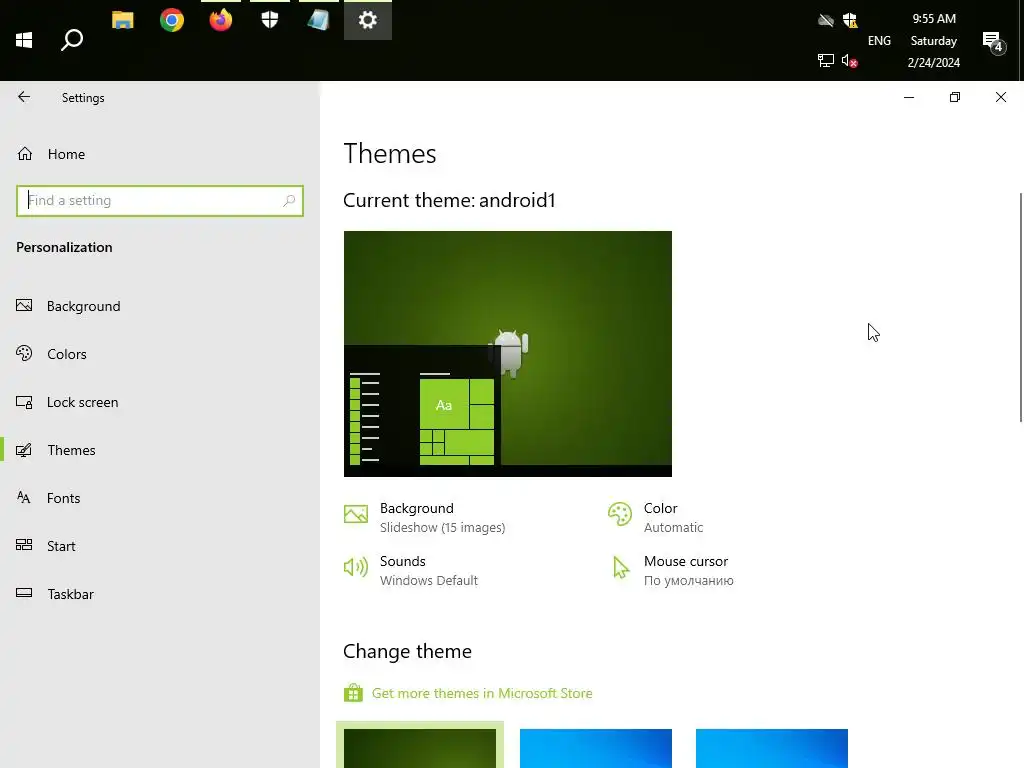Image resolution: width=1024 pixels, height=768 pixels.
Task: Open the Lock screen settings page
Action: click(x=160, y=402)
